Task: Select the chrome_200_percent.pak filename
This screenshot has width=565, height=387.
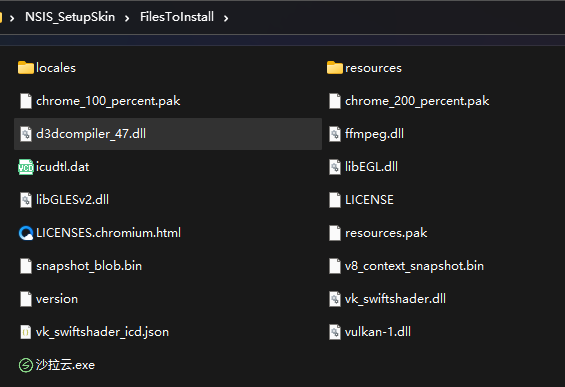Action: tap(417, 101)
